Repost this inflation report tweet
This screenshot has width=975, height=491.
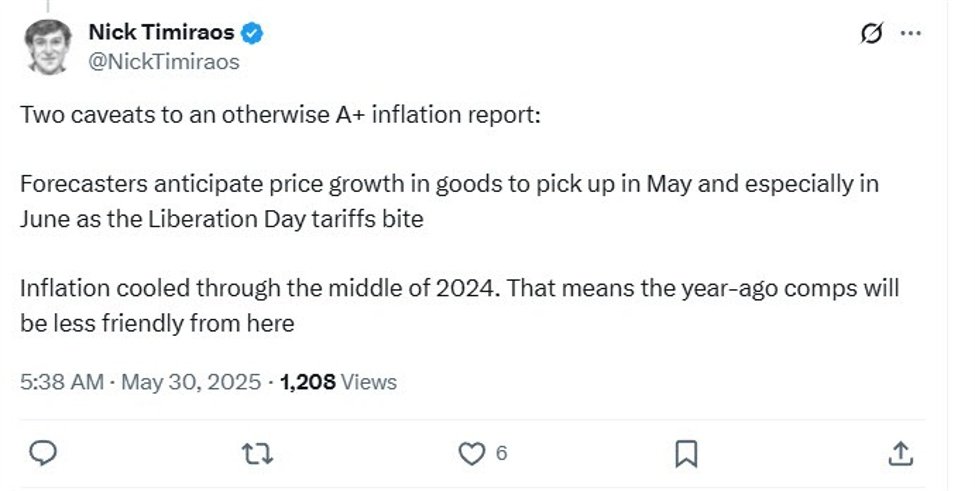[x=258, y=454]
